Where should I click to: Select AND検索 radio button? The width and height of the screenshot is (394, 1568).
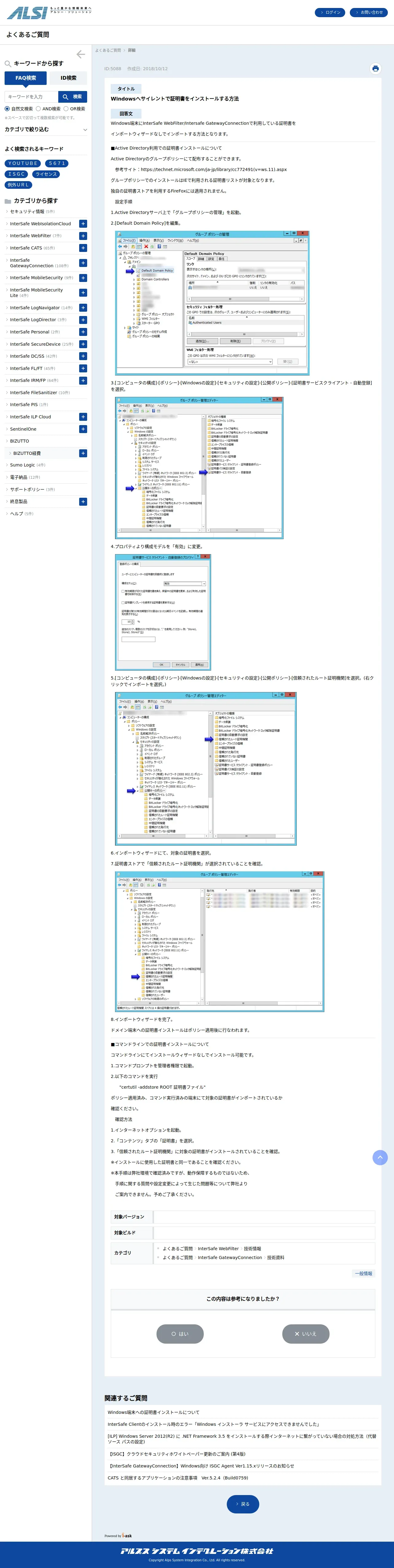pos(38,109)
